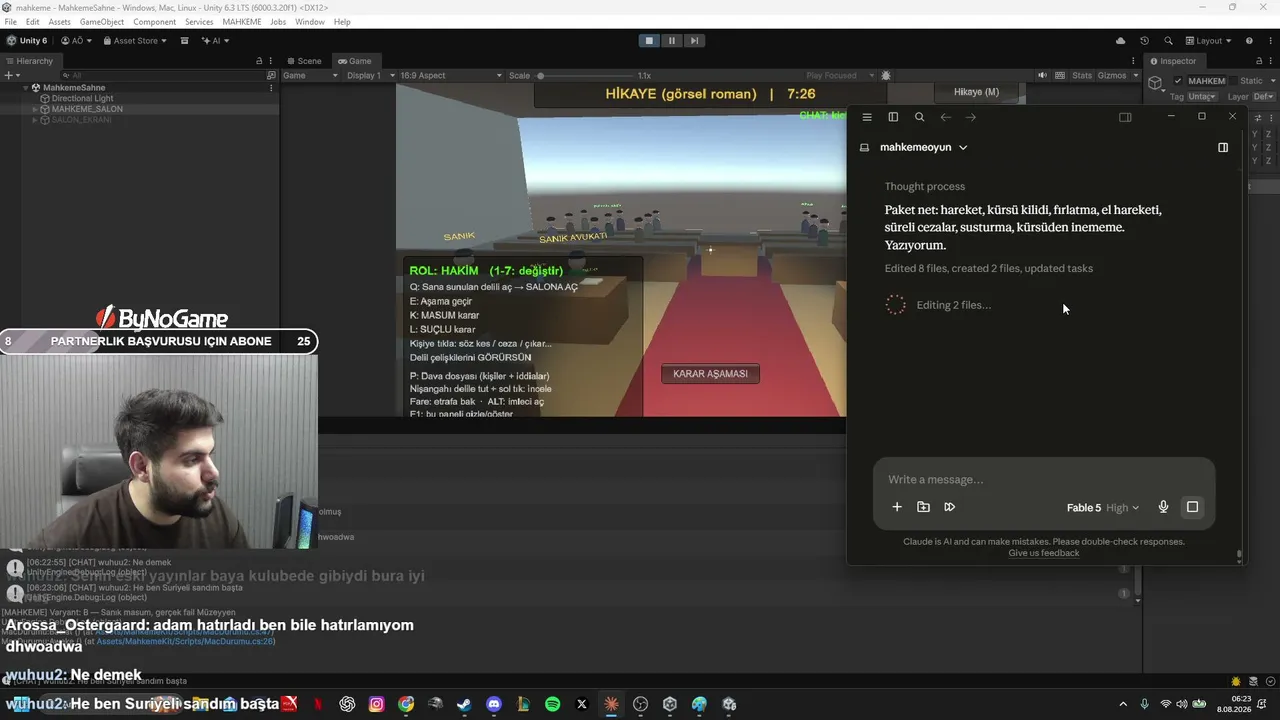This screenshot has width=1280, height=720.
Task: Step one frame forward in Unity
Action: [694, 41]
